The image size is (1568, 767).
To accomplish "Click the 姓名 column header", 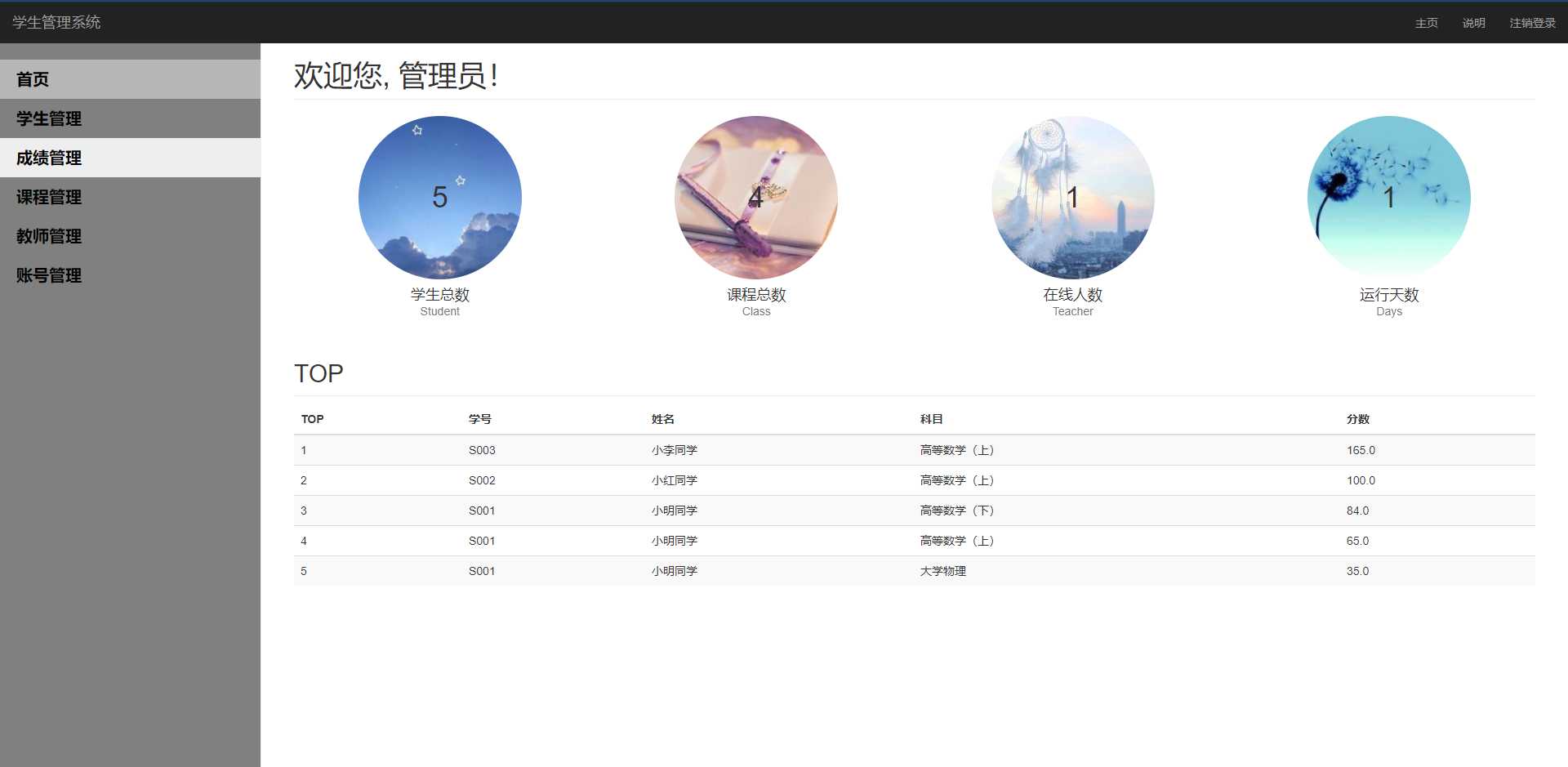I will (663, 419).
